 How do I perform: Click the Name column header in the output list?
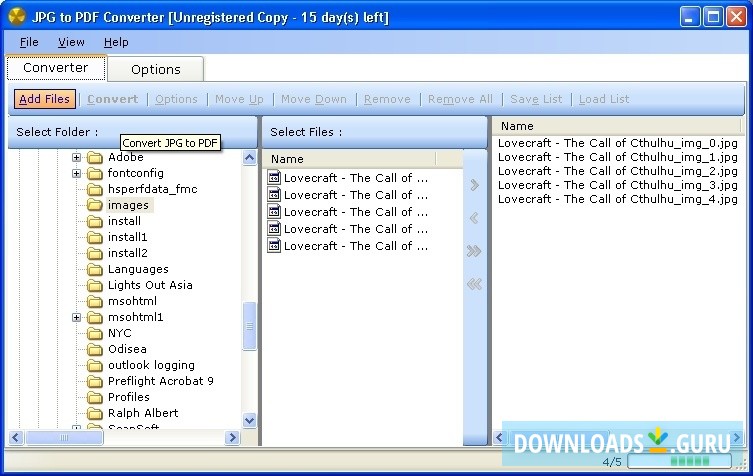617,126
